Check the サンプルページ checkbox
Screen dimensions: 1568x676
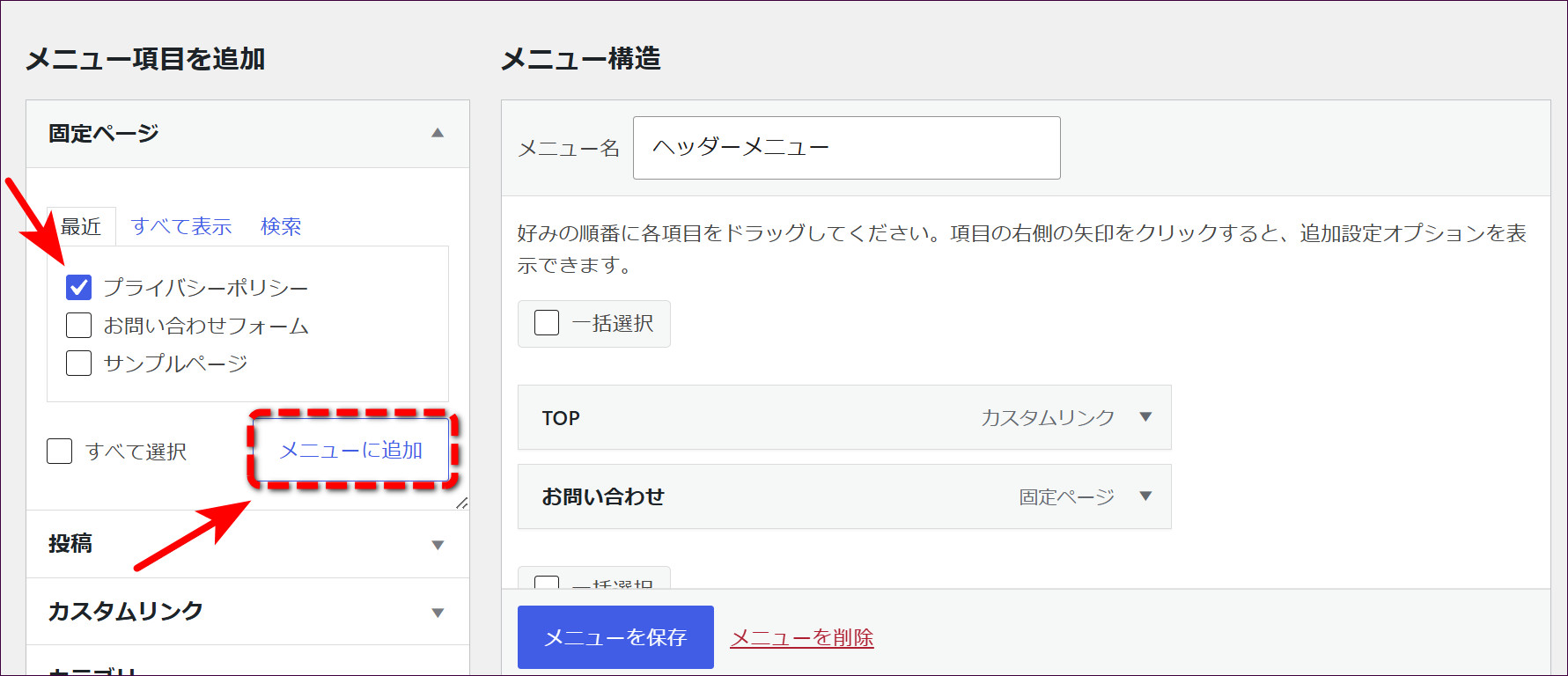point(78,363)
